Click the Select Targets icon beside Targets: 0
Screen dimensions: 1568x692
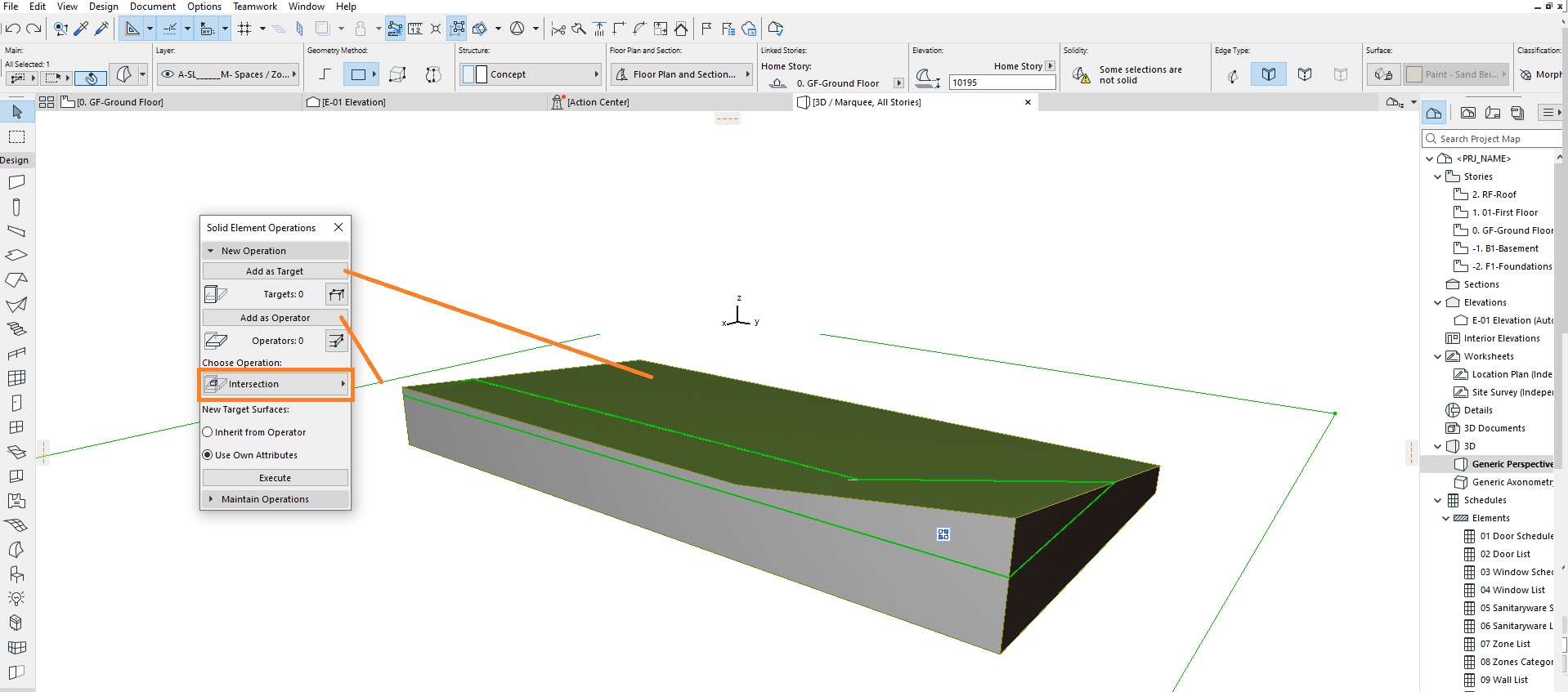click(x=336, y=294)
